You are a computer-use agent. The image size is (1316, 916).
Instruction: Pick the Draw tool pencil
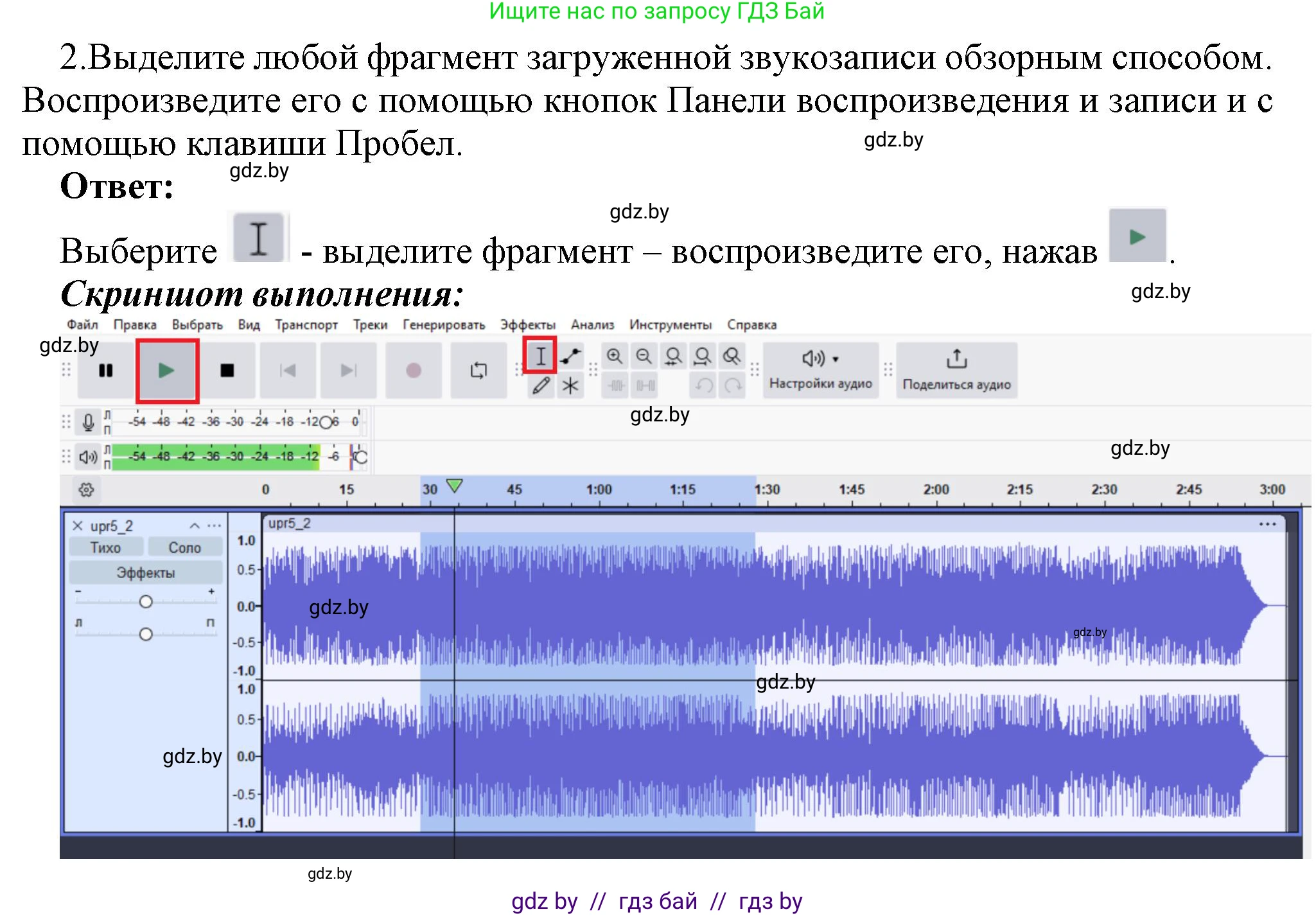[540, 385]
